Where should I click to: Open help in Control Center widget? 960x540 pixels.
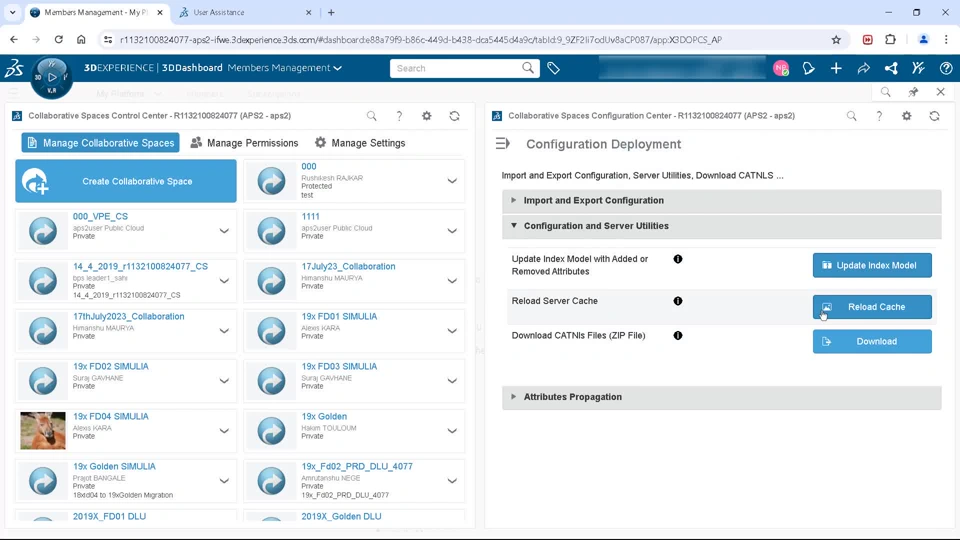[399, 116]
